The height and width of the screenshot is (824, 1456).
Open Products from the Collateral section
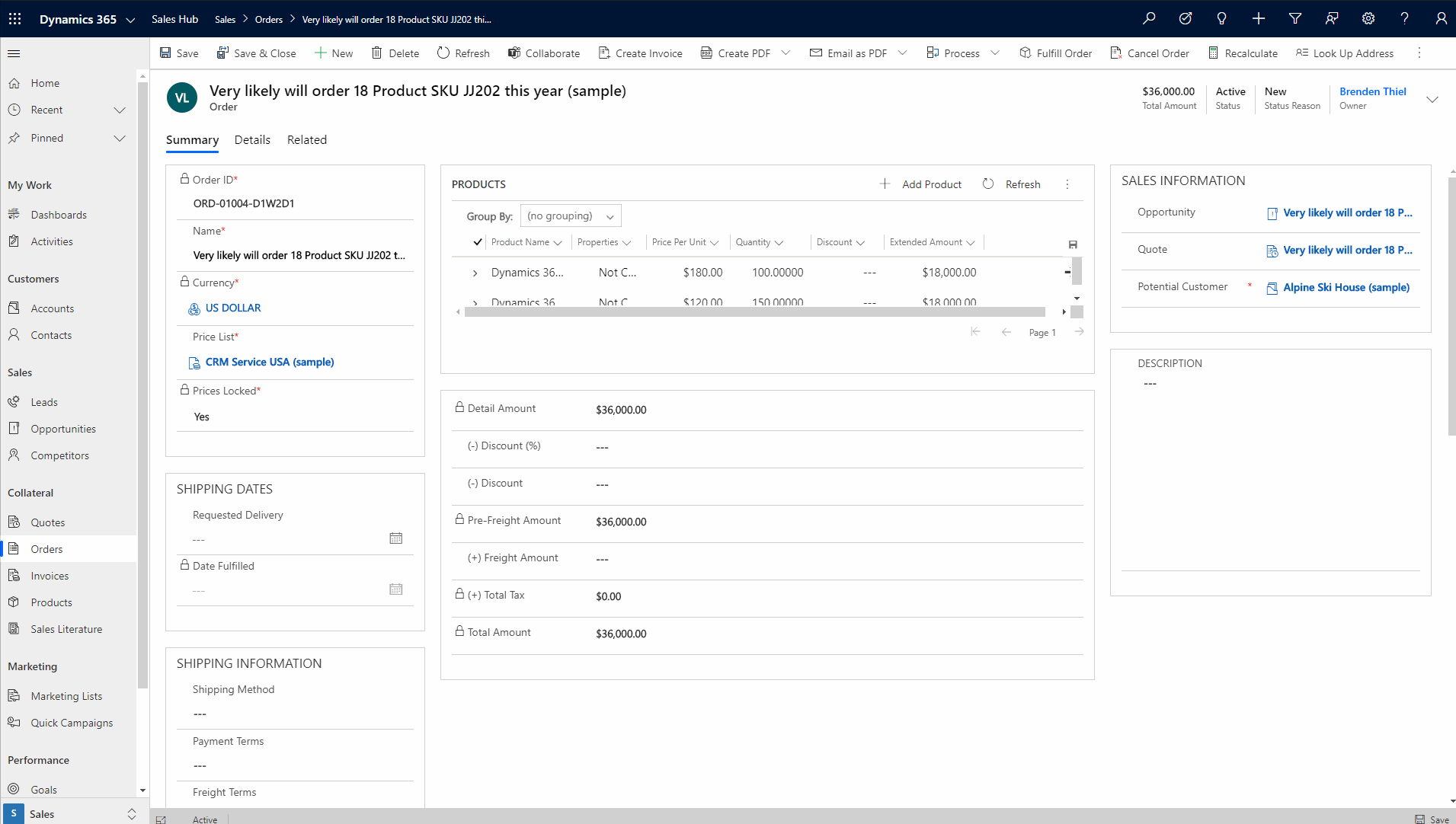pos(50,602)
